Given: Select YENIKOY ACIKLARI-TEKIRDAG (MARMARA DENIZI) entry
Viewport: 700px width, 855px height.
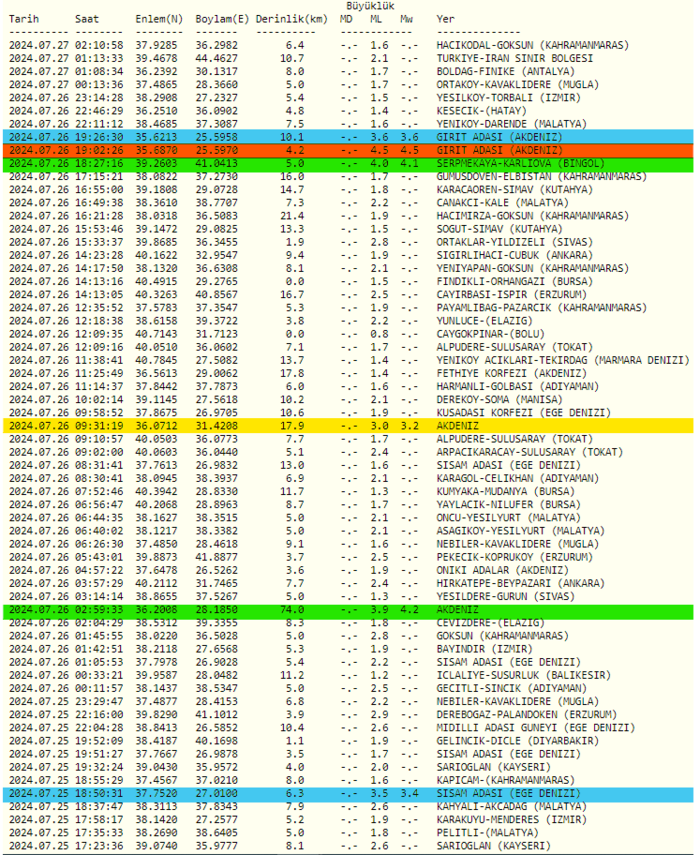Looking at the screenshot, I should tap(562, 359).
